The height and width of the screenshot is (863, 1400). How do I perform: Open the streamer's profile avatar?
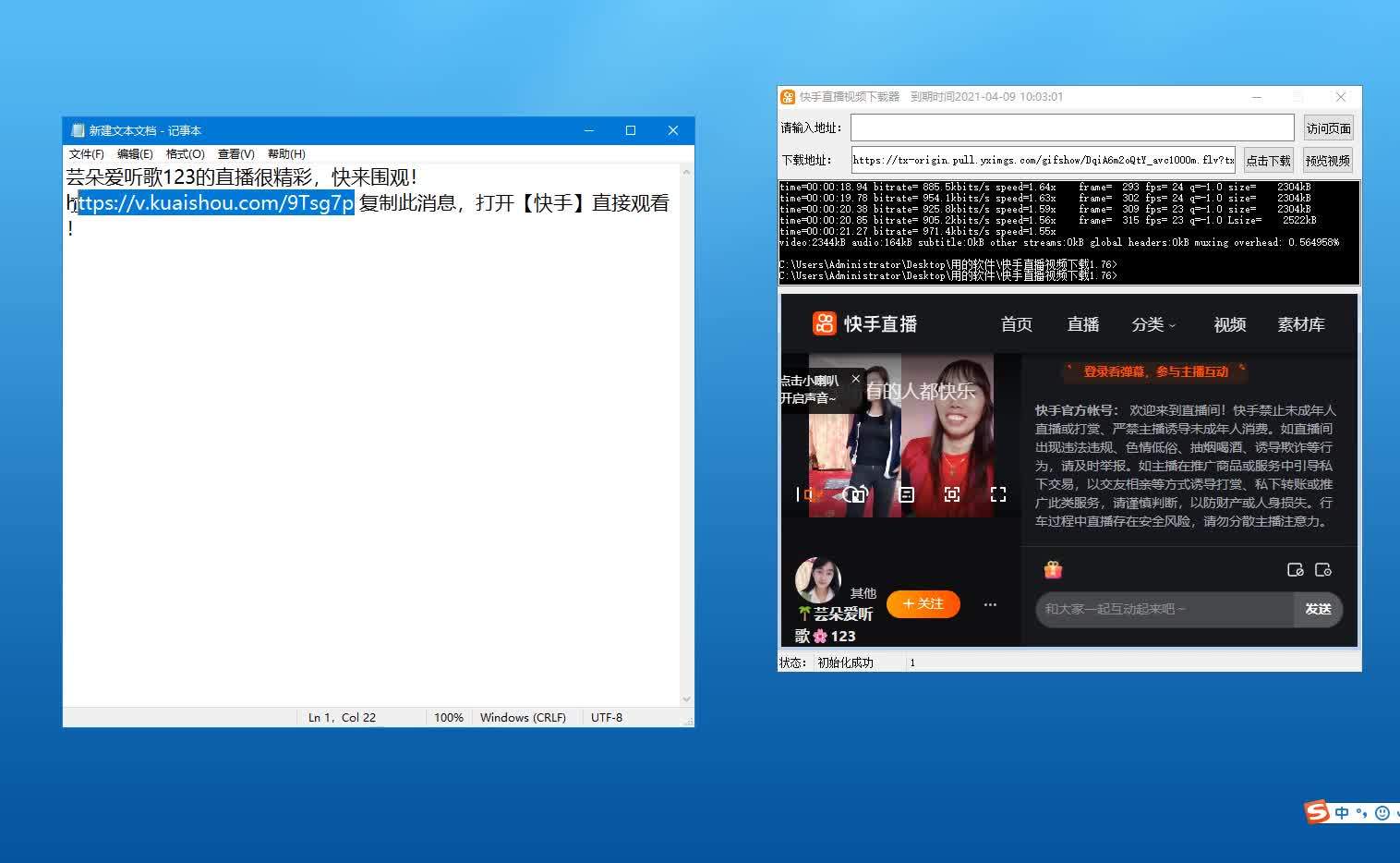817,579
